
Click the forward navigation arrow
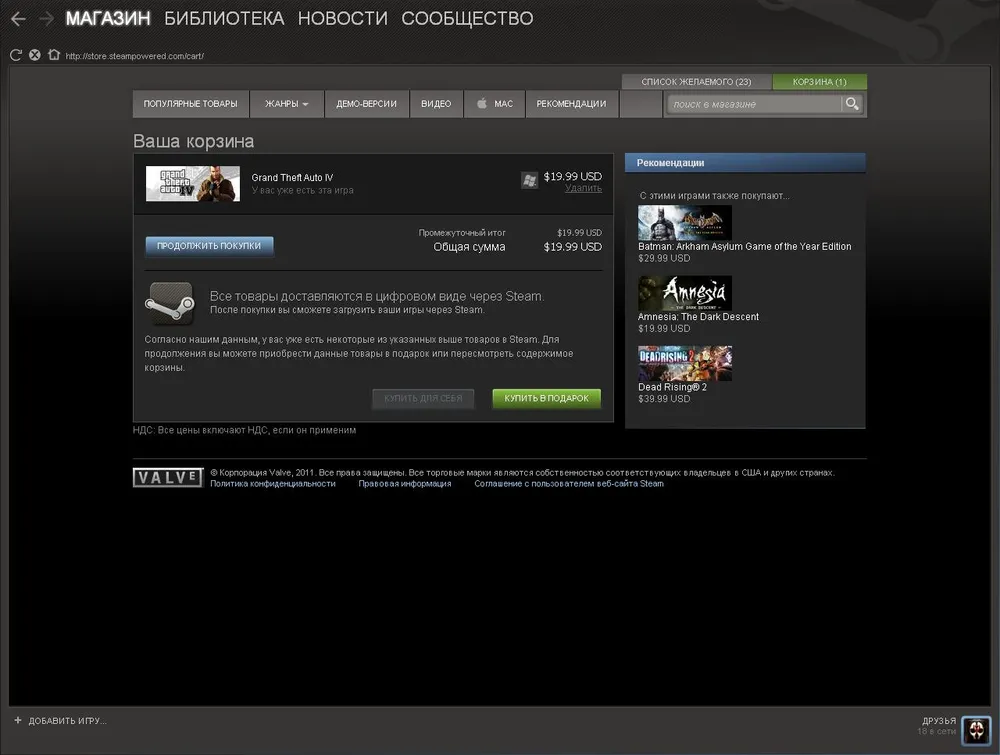(x=46, y=19)
